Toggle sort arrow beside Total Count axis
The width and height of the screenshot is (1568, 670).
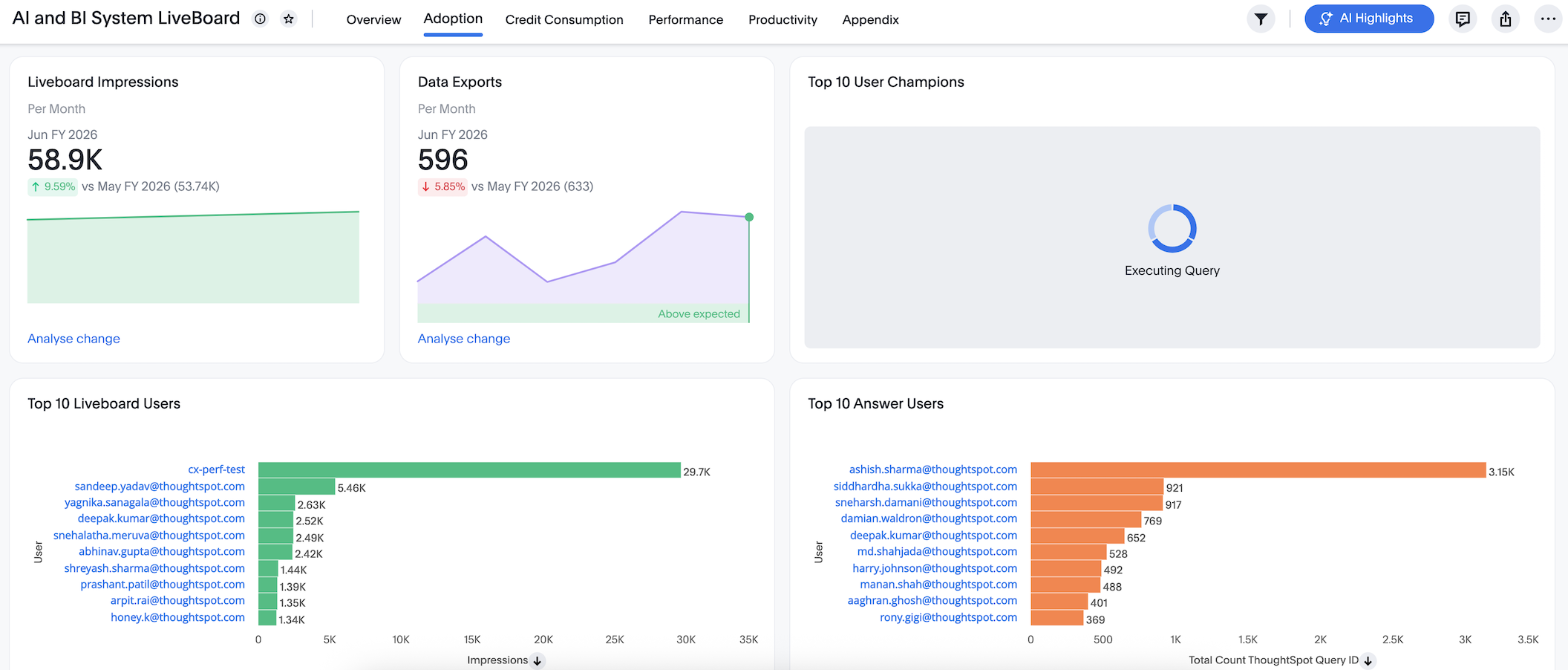1368,660
